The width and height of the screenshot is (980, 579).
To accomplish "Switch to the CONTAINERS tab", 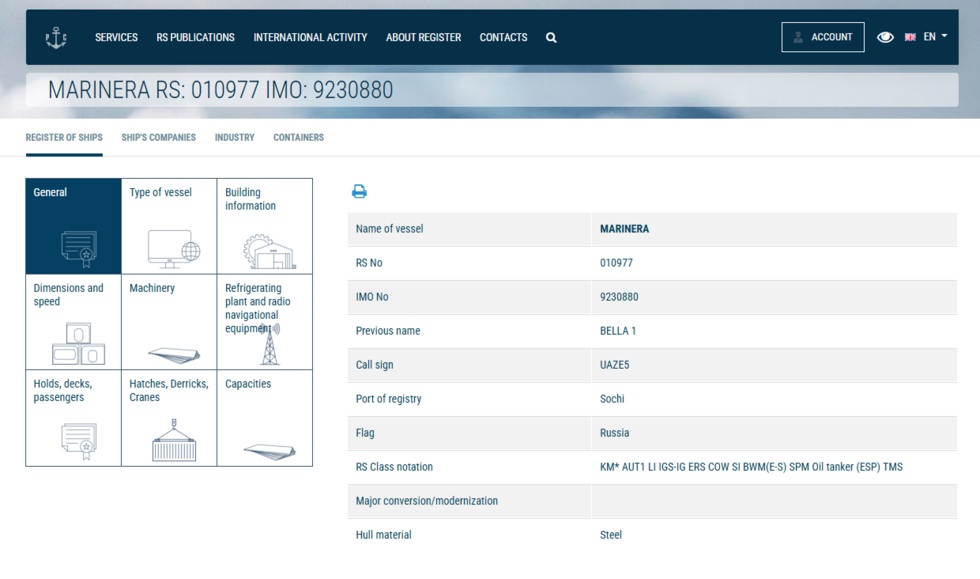I will (298, 137).
